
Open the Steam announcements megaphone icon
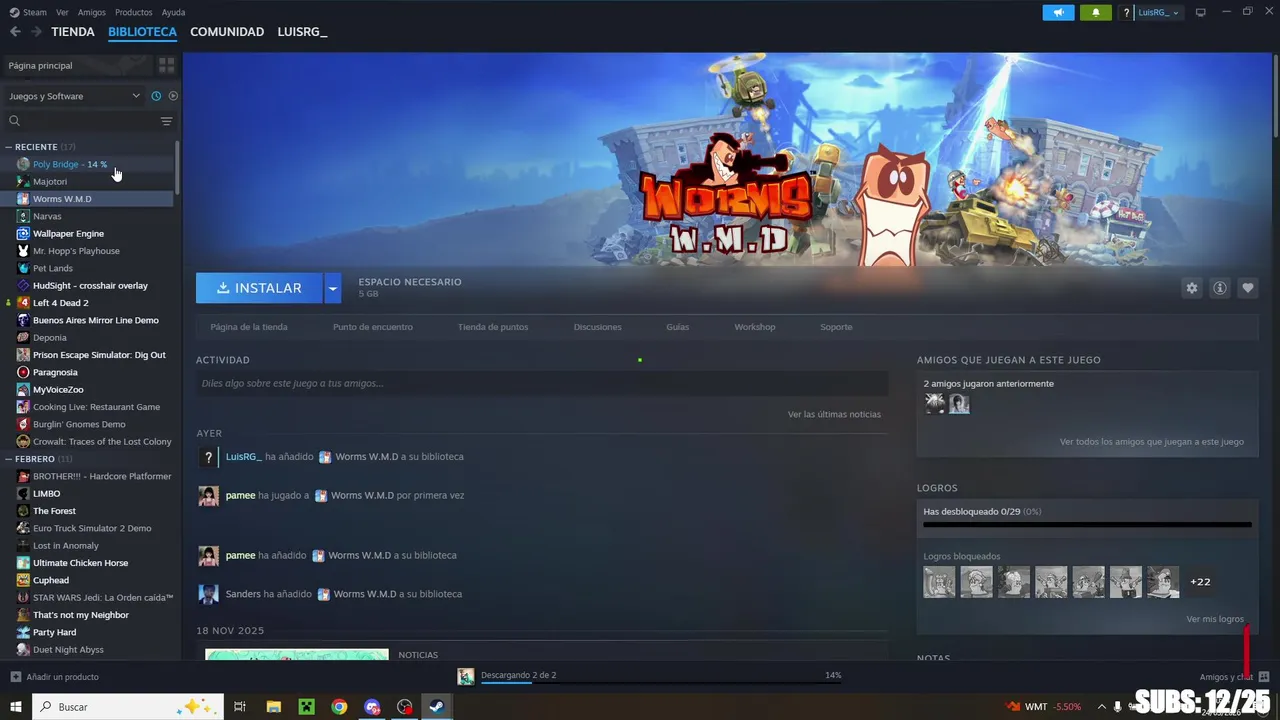click(1058, 12)
